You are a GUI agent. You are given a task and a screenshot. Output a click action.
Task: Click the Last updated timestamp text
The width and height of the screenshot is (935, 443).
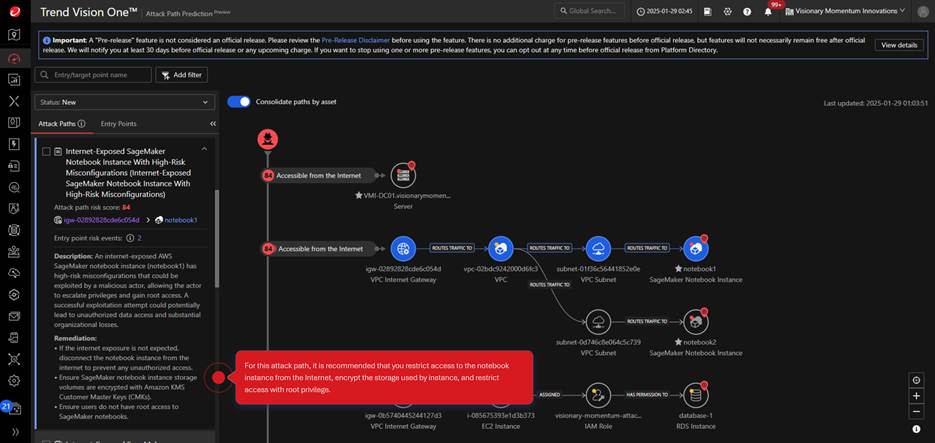pos(874,103)
